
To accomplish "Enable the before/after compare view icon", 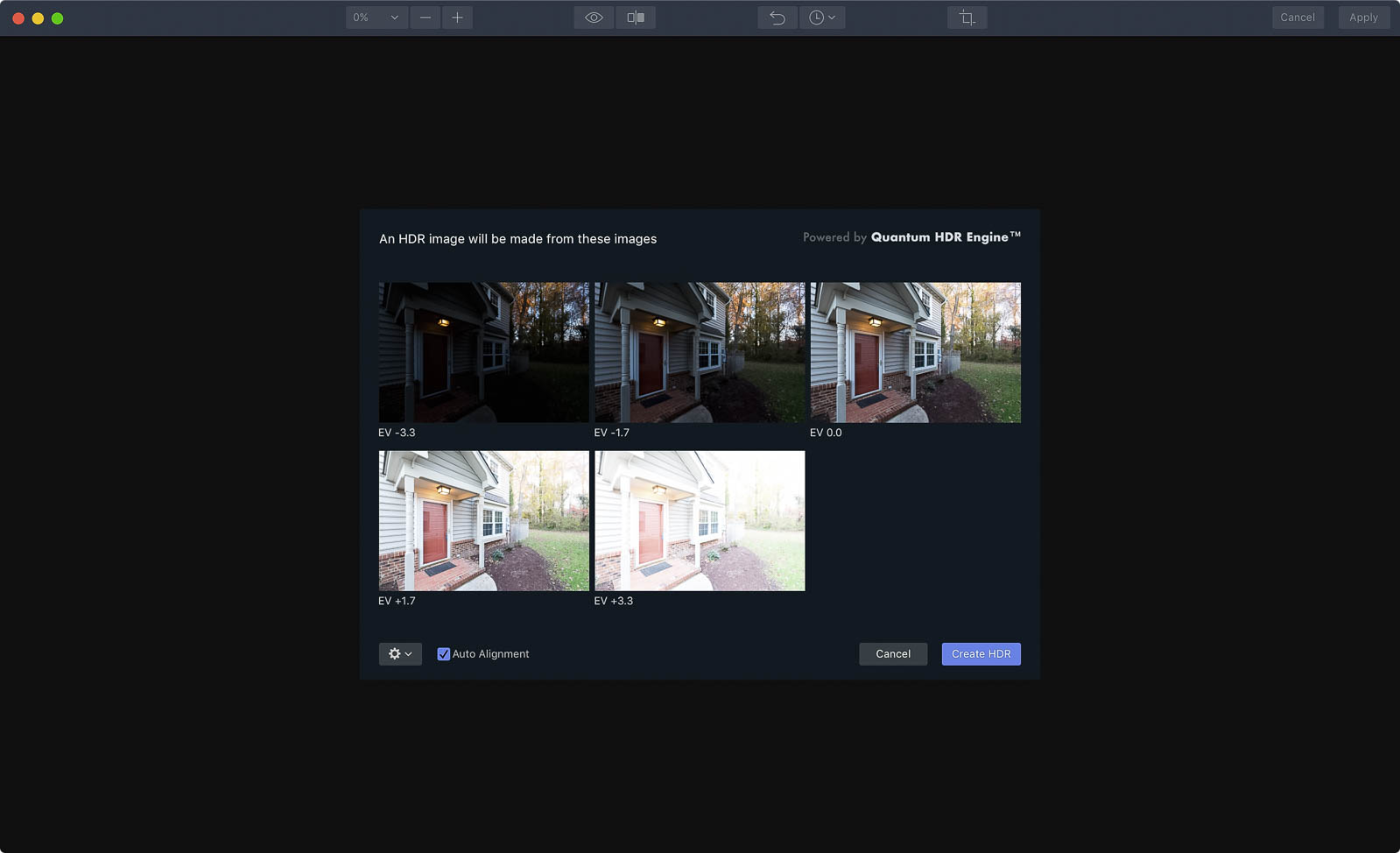I will 636,18.
